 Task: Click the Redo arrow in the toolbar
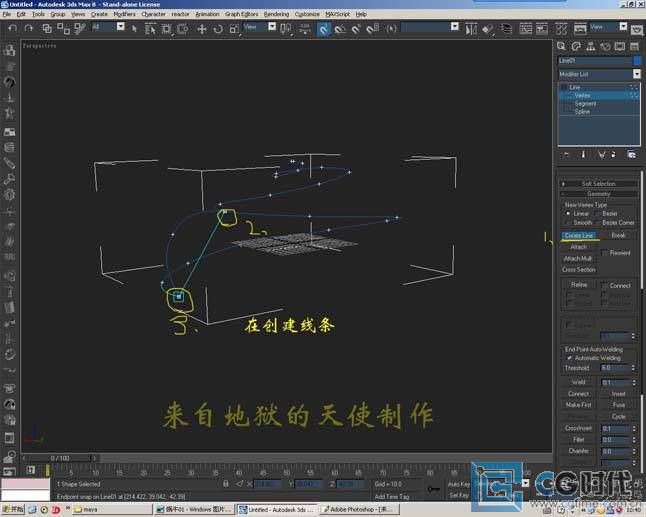(x=28, y=28)
